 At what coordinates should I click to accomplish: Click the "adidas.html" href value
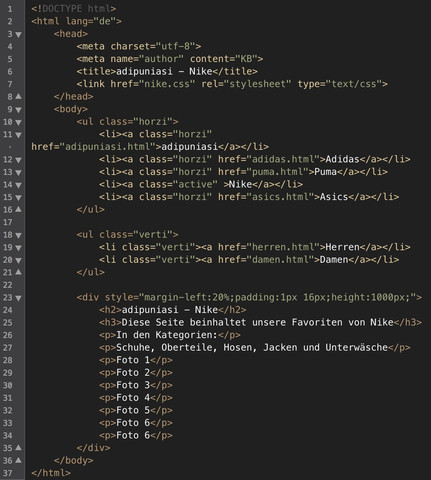(283, 159)
